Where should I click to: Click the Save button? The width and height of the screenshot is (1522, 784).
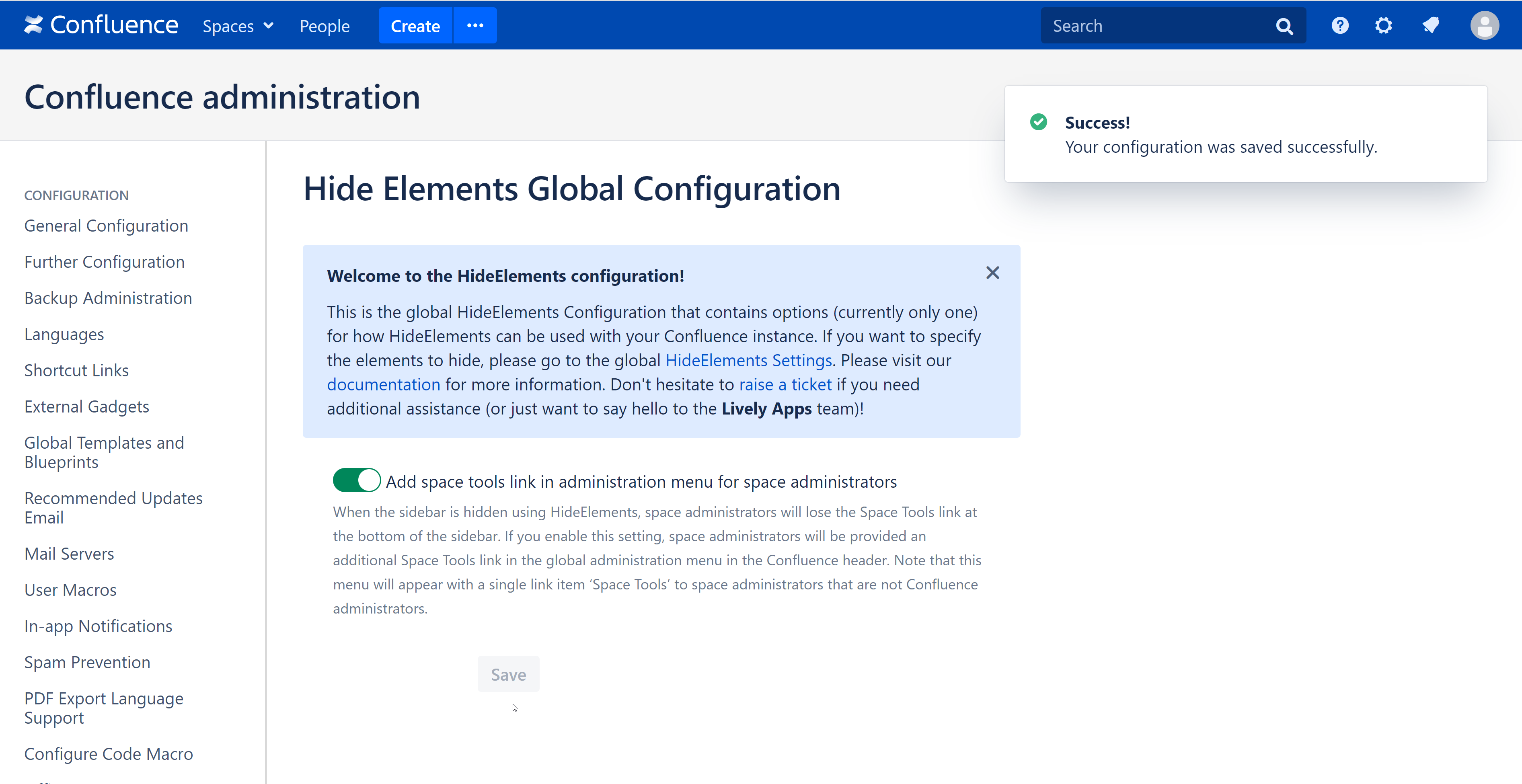pyautogui.click(x=508, y=674)
